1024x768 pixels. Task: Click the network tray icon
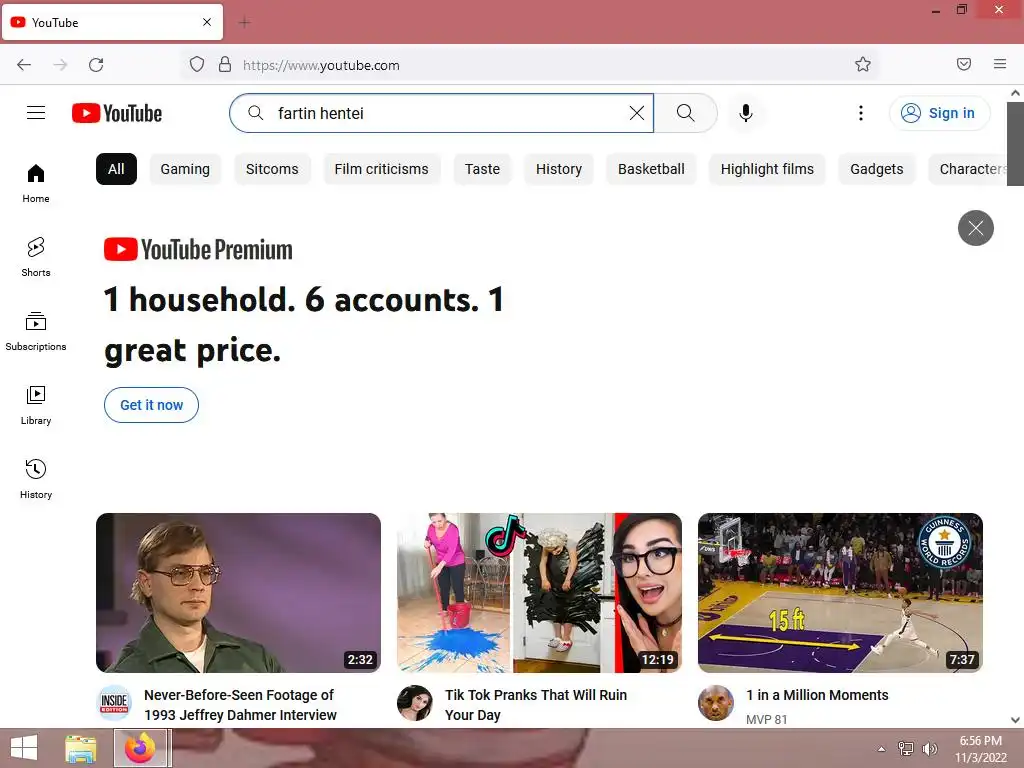(x=906, y=748)
